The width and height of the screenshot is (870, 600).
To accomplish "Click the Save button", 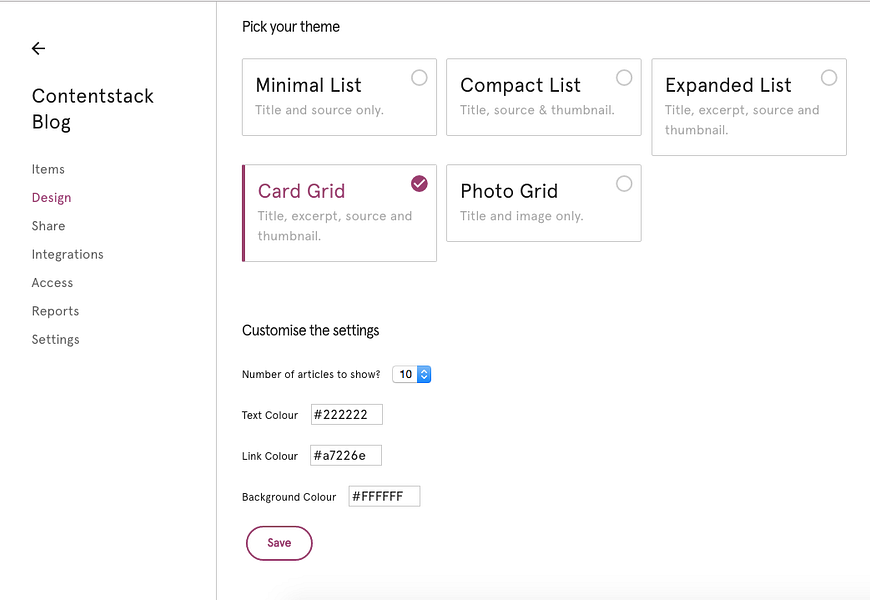I will coord(279,543).
